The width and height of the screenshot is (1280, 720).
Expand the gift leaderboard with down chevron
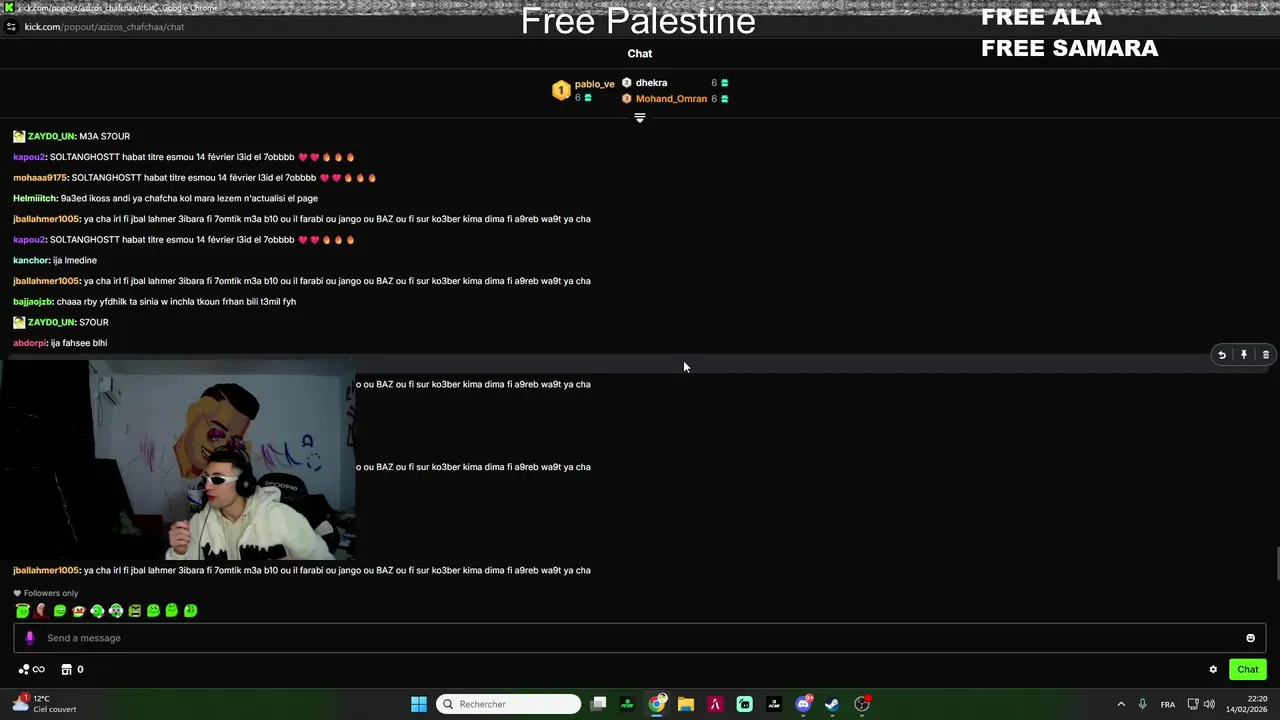coord(640,118)
